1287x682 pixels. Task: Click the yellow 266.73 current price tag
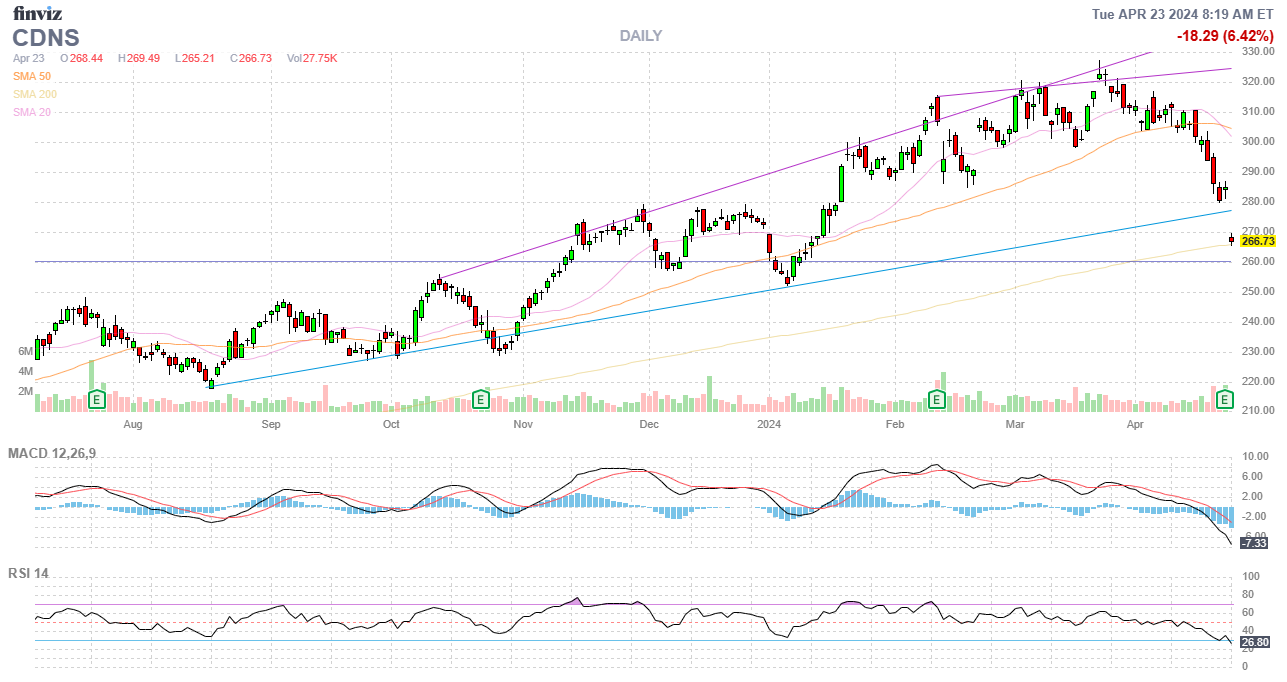tap(1258, 241)
